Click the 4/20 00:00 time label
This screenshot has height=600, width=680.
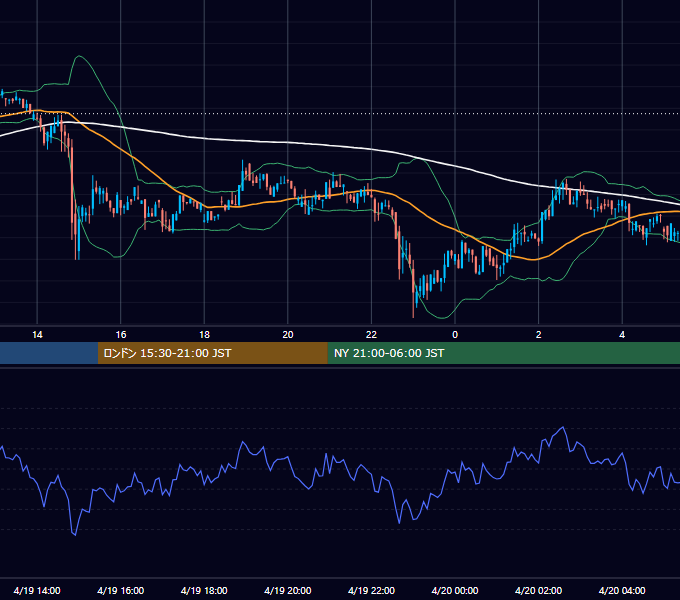pyautogui.click(x=455, y=590)
